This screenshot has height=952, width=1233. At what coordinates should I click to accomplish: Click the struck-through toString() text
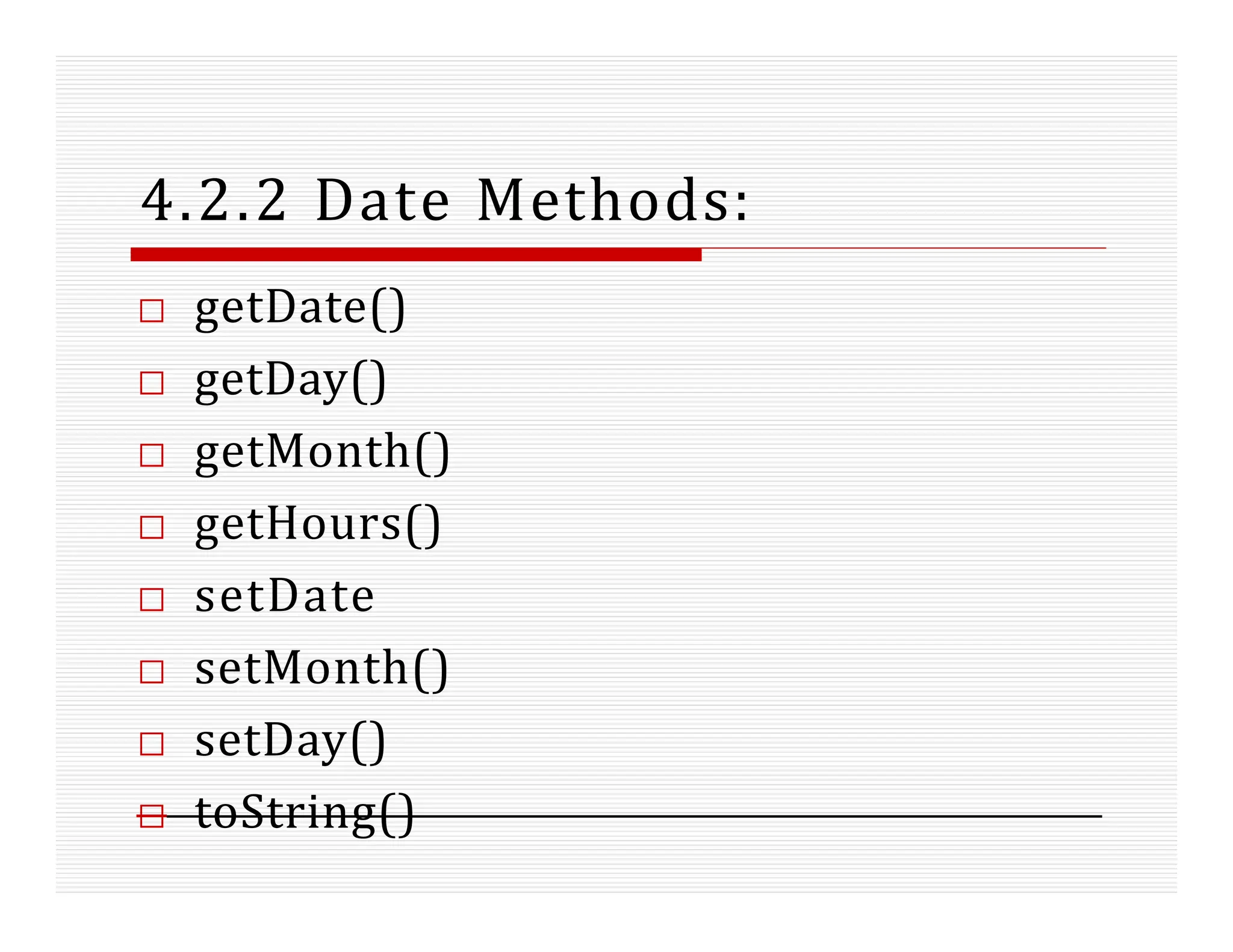305,814
